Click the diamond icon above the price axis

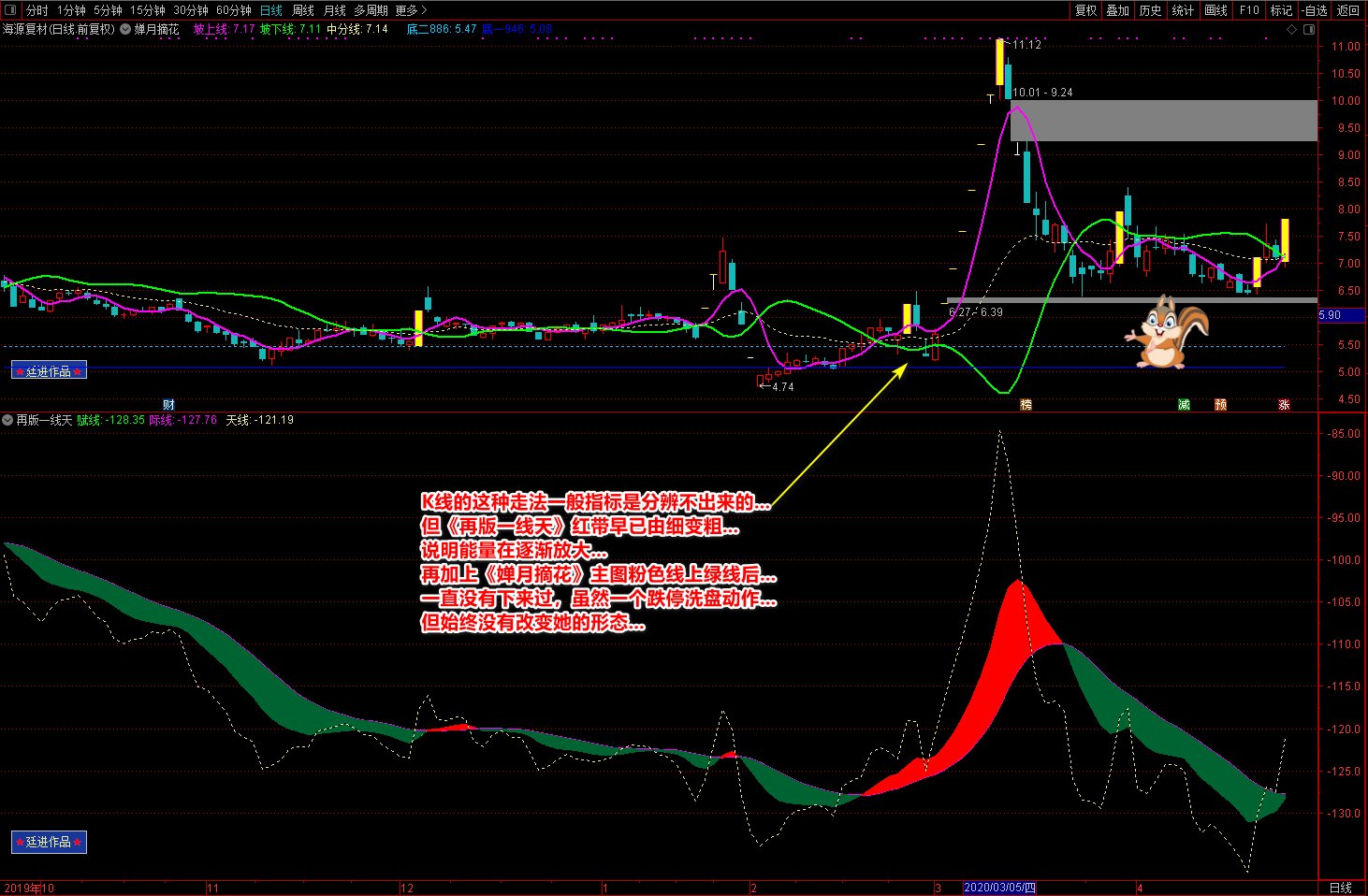tap(1292, 29)
